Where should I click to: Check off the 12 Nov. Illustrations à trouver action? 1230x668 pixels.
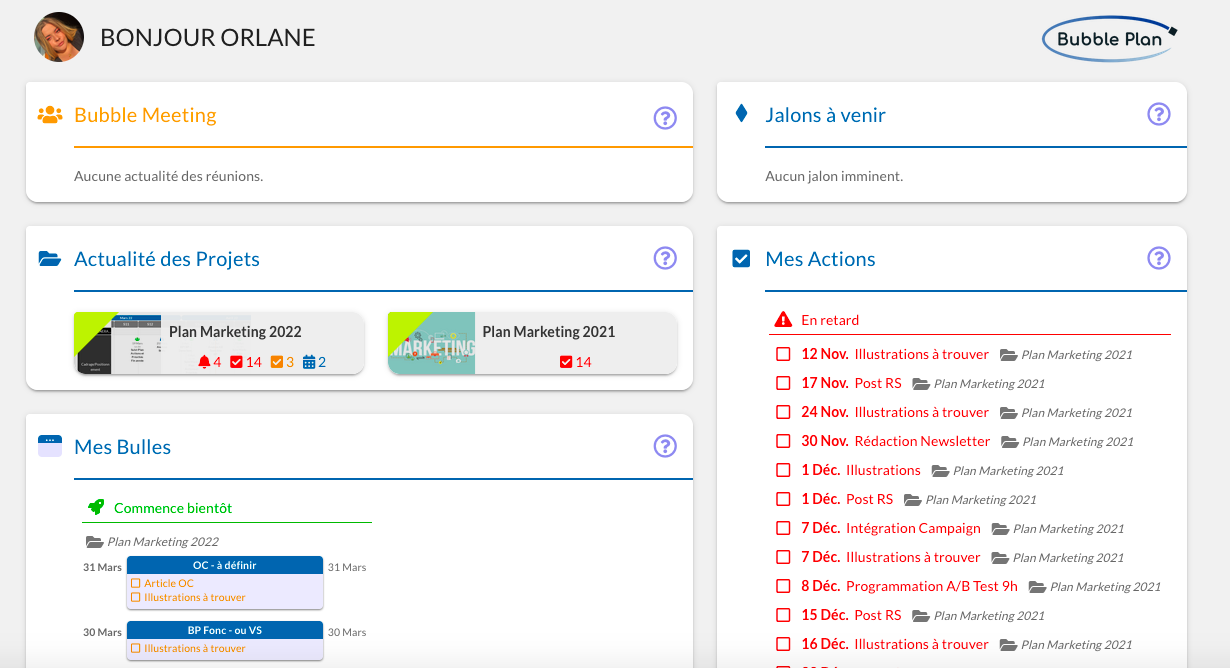point(783,354)
